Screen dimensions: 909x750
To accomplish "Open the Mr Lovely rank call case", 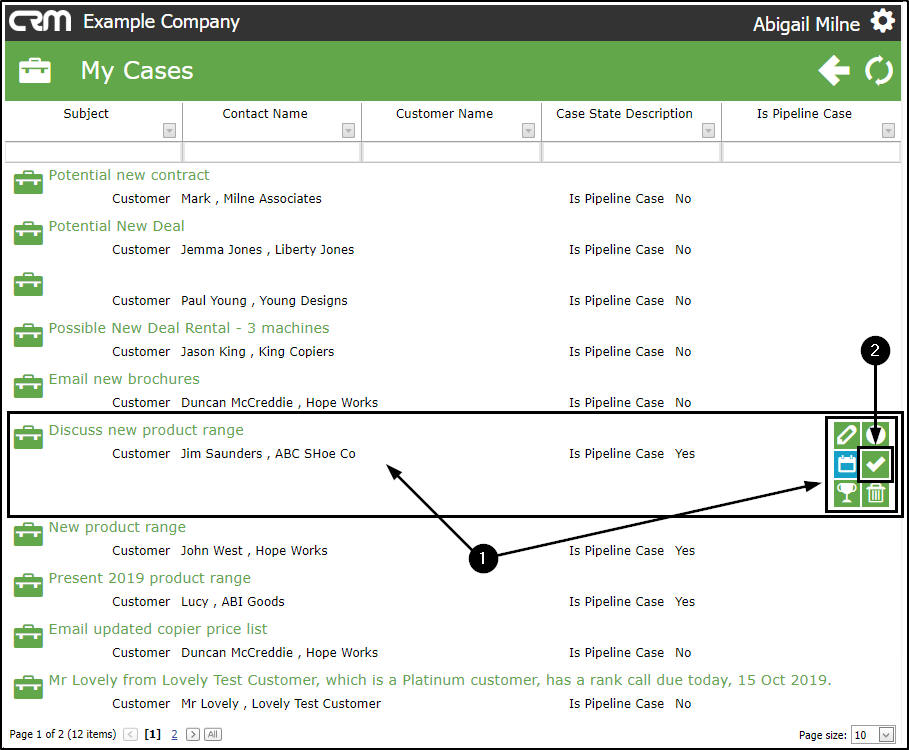I will point(440,680).
